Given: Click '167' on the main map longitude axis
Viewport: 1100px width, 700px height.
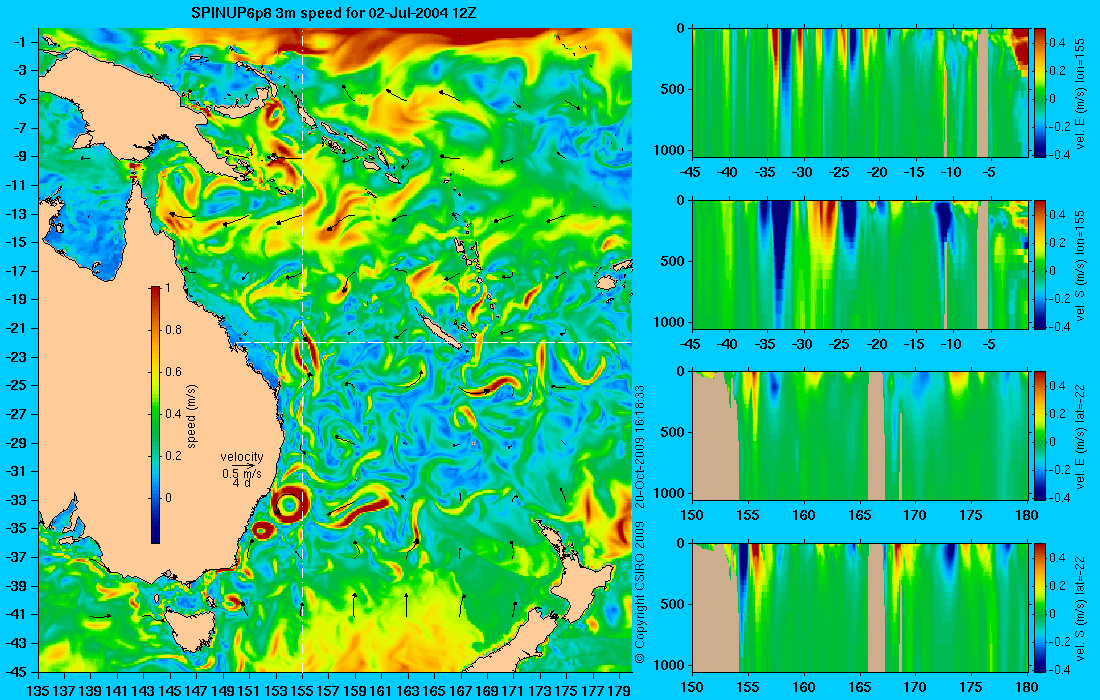Looking at the screenshot, I should 461,691.
